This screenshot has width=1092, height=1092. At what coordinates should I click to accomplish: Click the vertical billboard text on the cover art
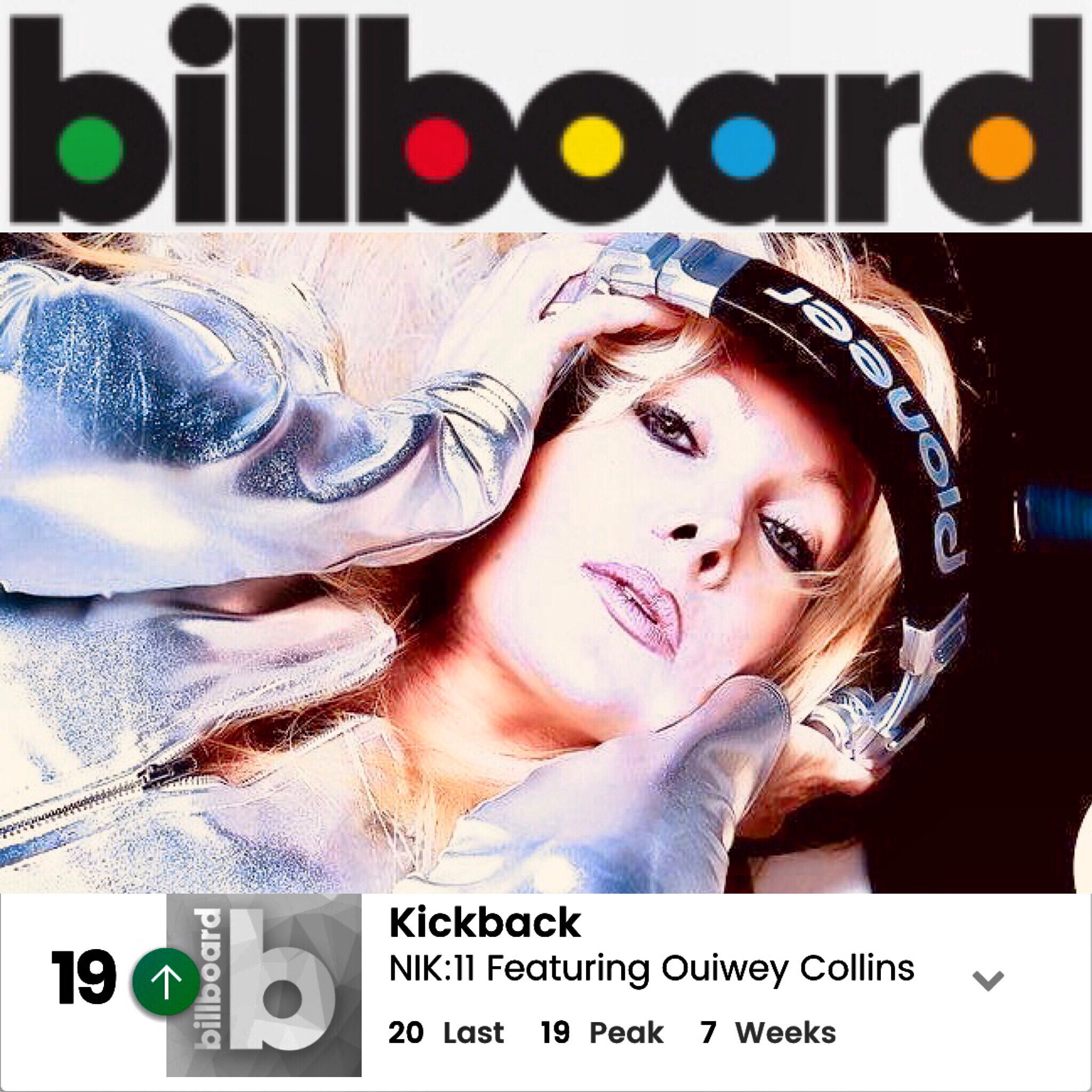206,993
